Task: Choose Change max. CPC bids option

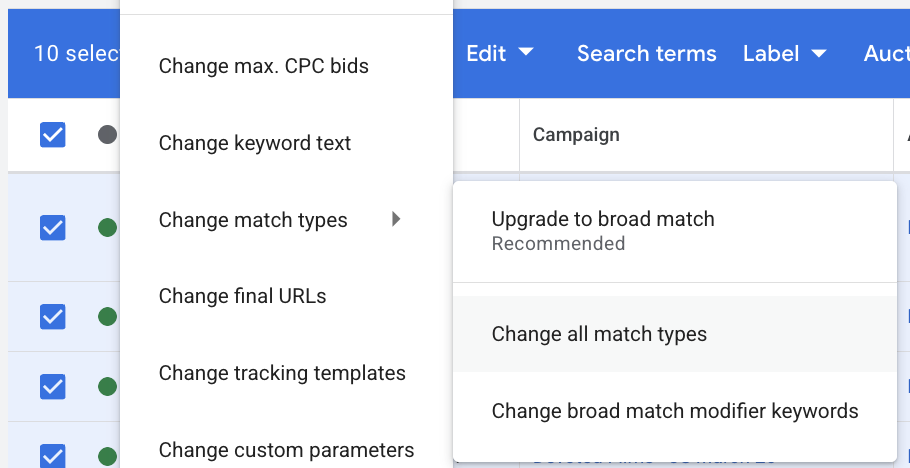Action: click(x=264, y=66)
